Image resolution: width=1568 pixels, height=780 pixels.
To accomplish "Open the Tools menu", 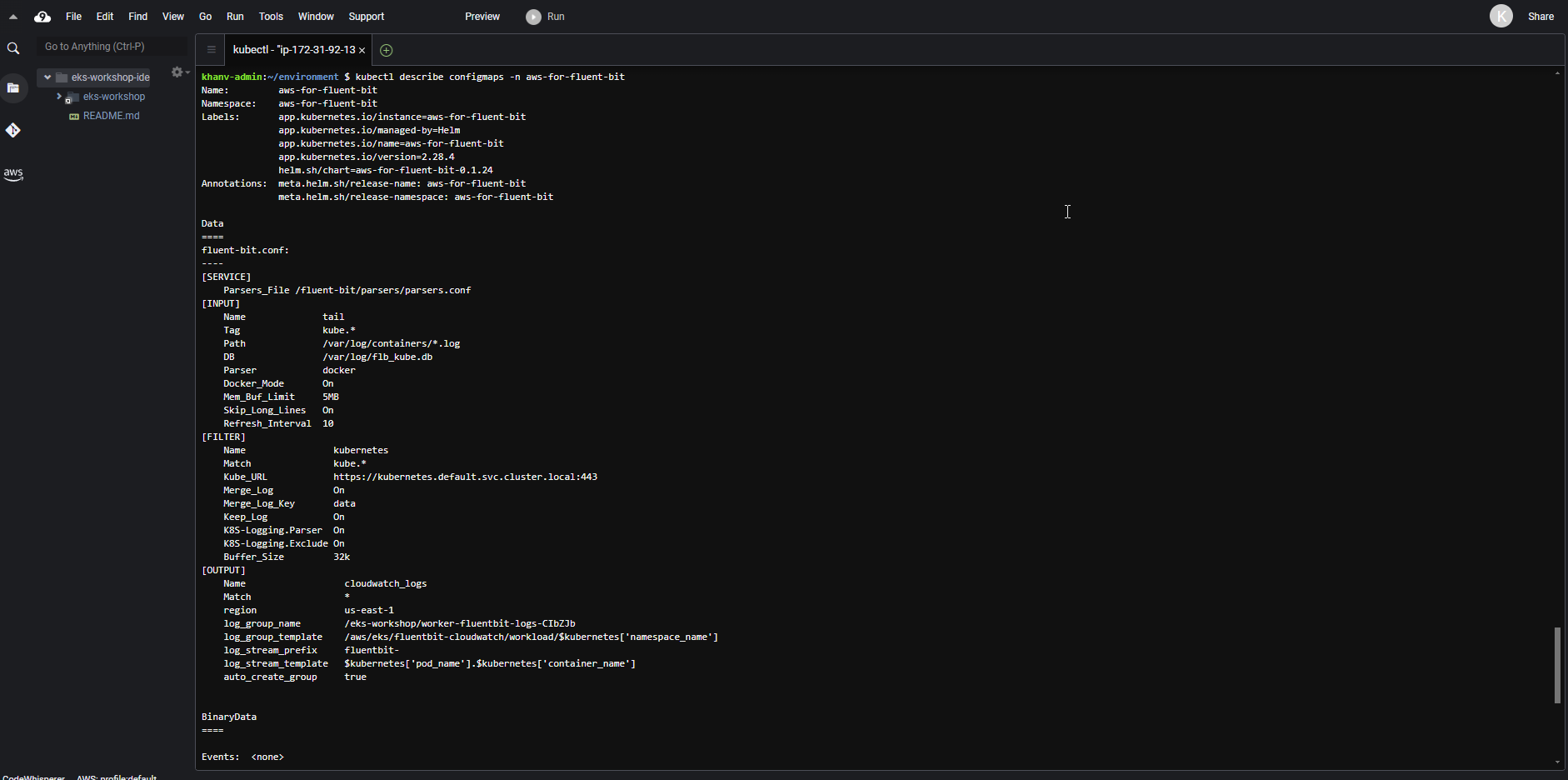I will pos(271,17).
